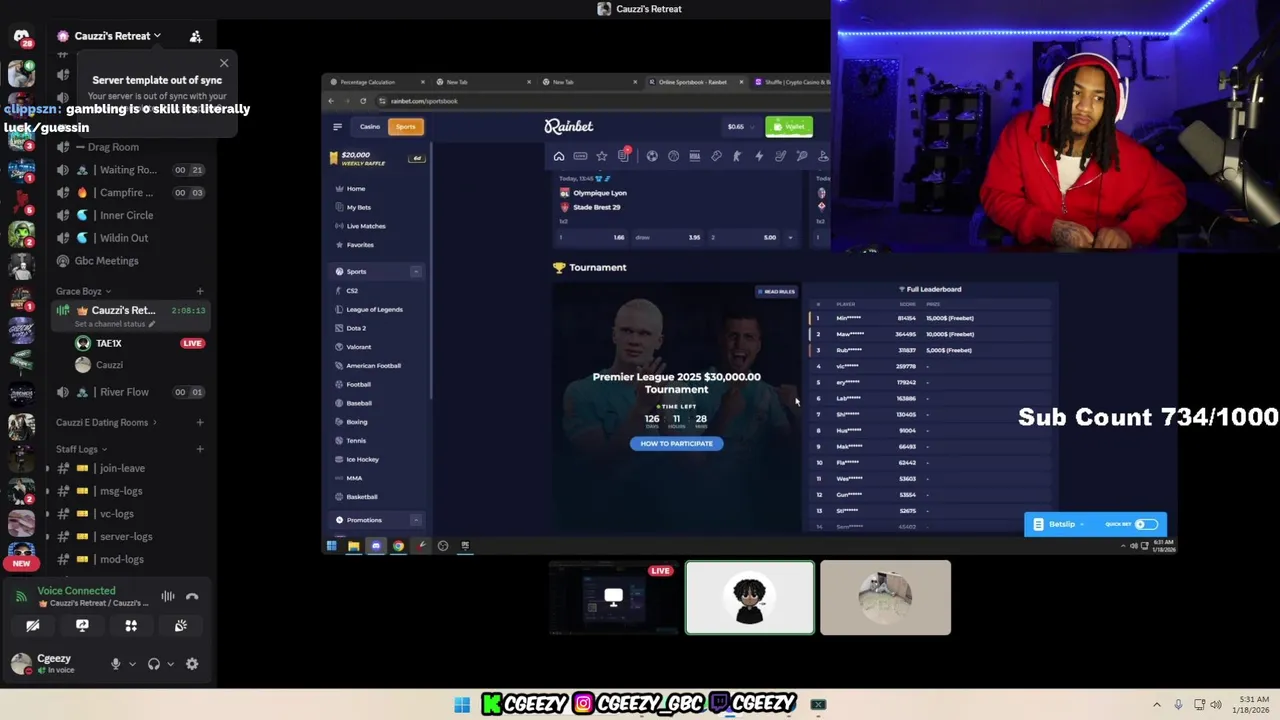Open Discord user settings gear
The image size is (1280, 720).
point(192,664)
